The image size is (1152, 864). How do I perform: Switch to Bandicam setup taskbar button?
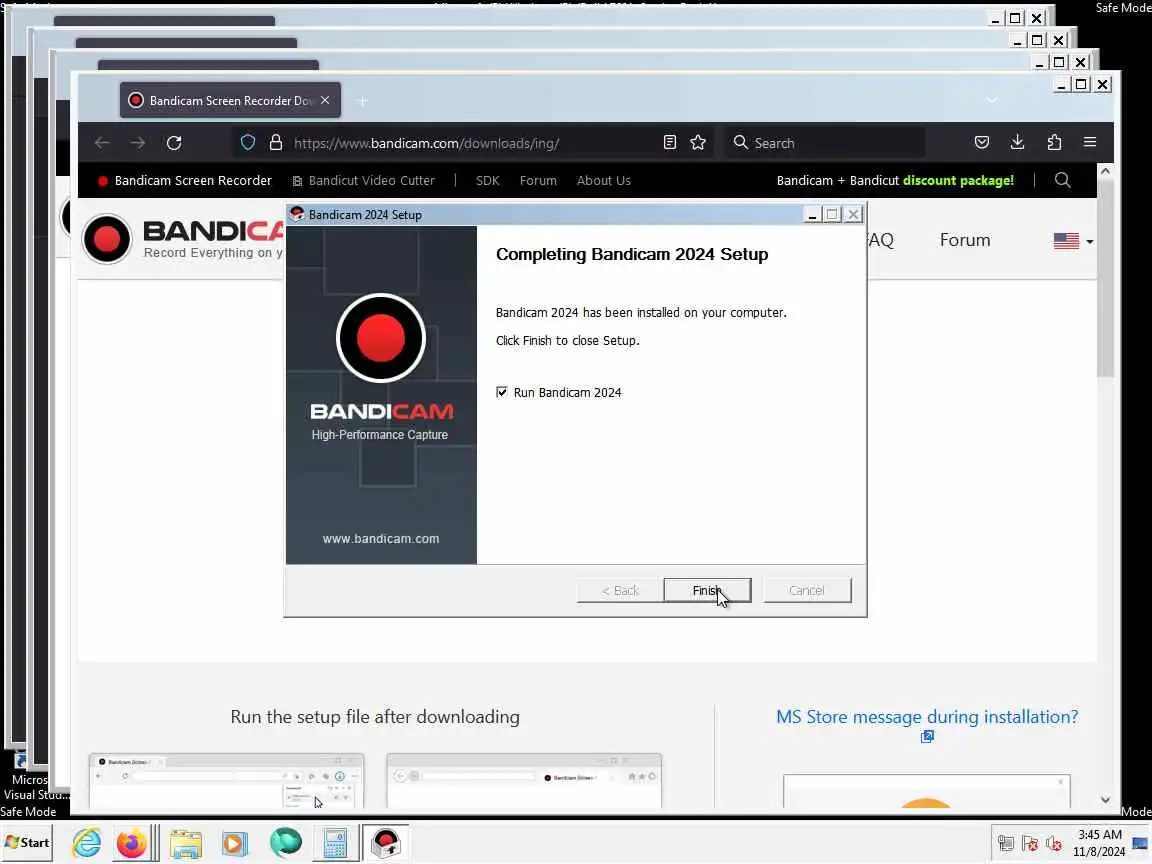pos(386,843)
